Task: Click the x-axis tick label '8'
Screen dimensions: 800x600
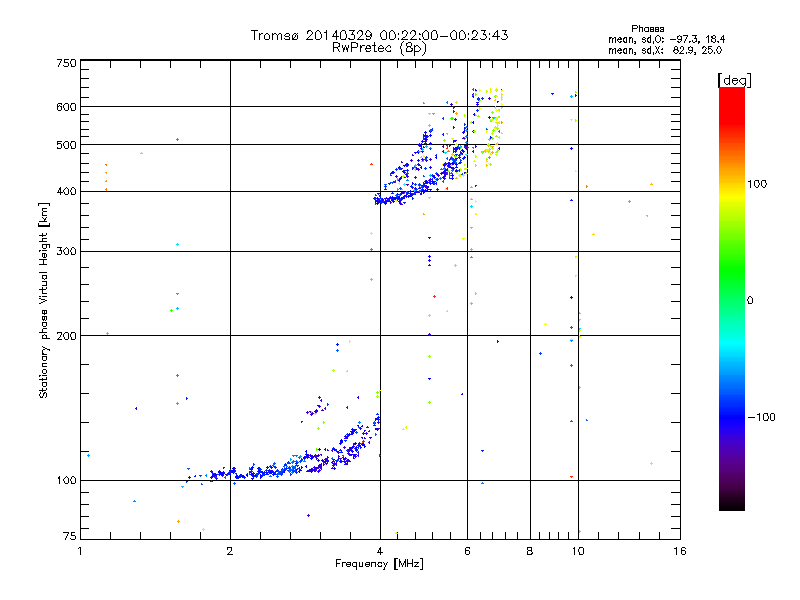Action: [530, 551]
